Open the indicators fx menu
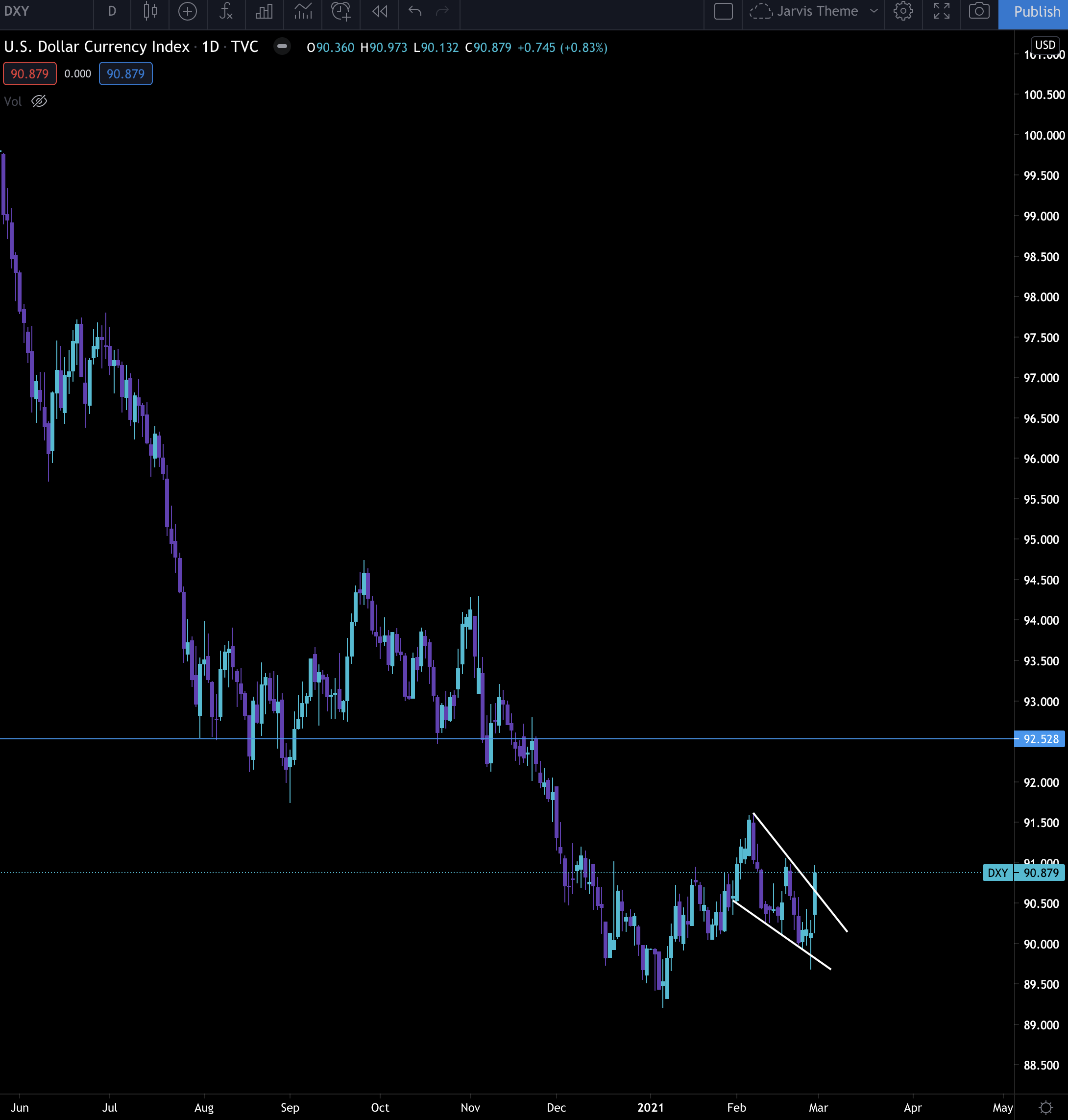 tap(226, 11)
